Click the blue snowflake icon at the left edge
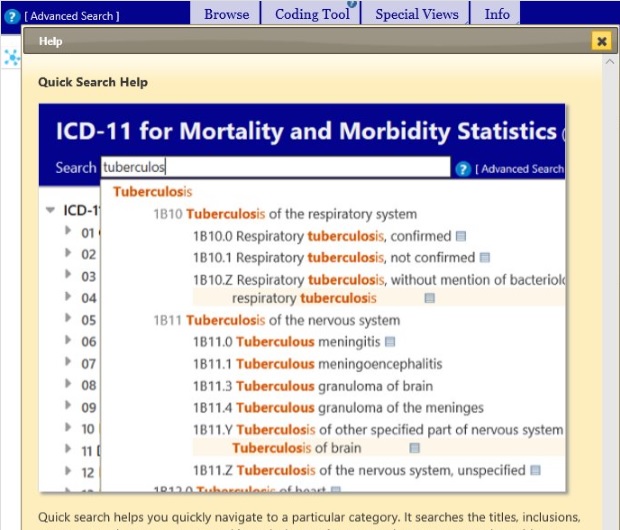Image resolution: width=620 pixels, height=530 pixels. [x=12, y=58]
